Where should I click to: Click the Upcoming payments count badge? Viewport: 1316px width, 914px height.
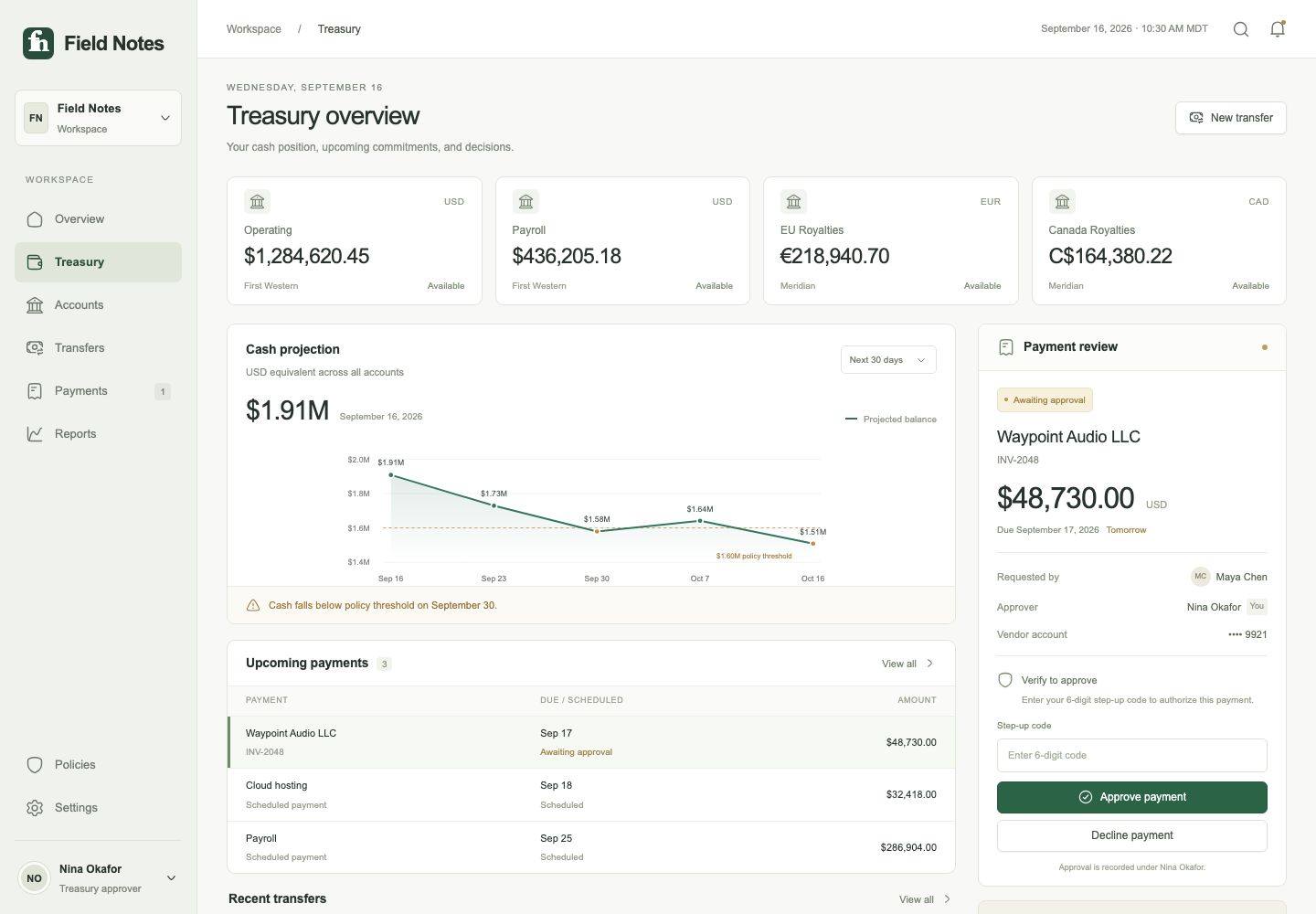tap(385, 664)
